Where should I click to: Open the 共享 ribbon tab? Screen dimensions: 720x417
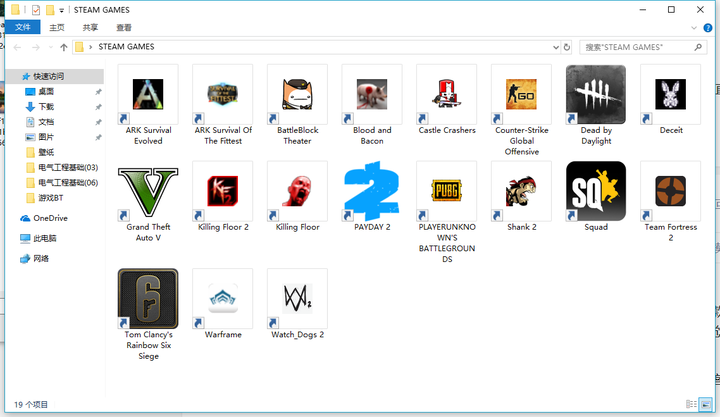point(90,28)
